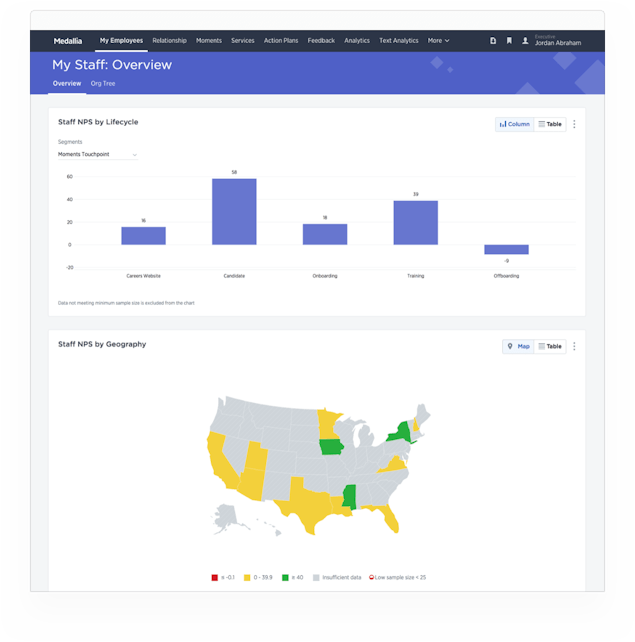
Task: Click the yellow 0 - 39.9 legend swatch
Action: coord(247,577)
